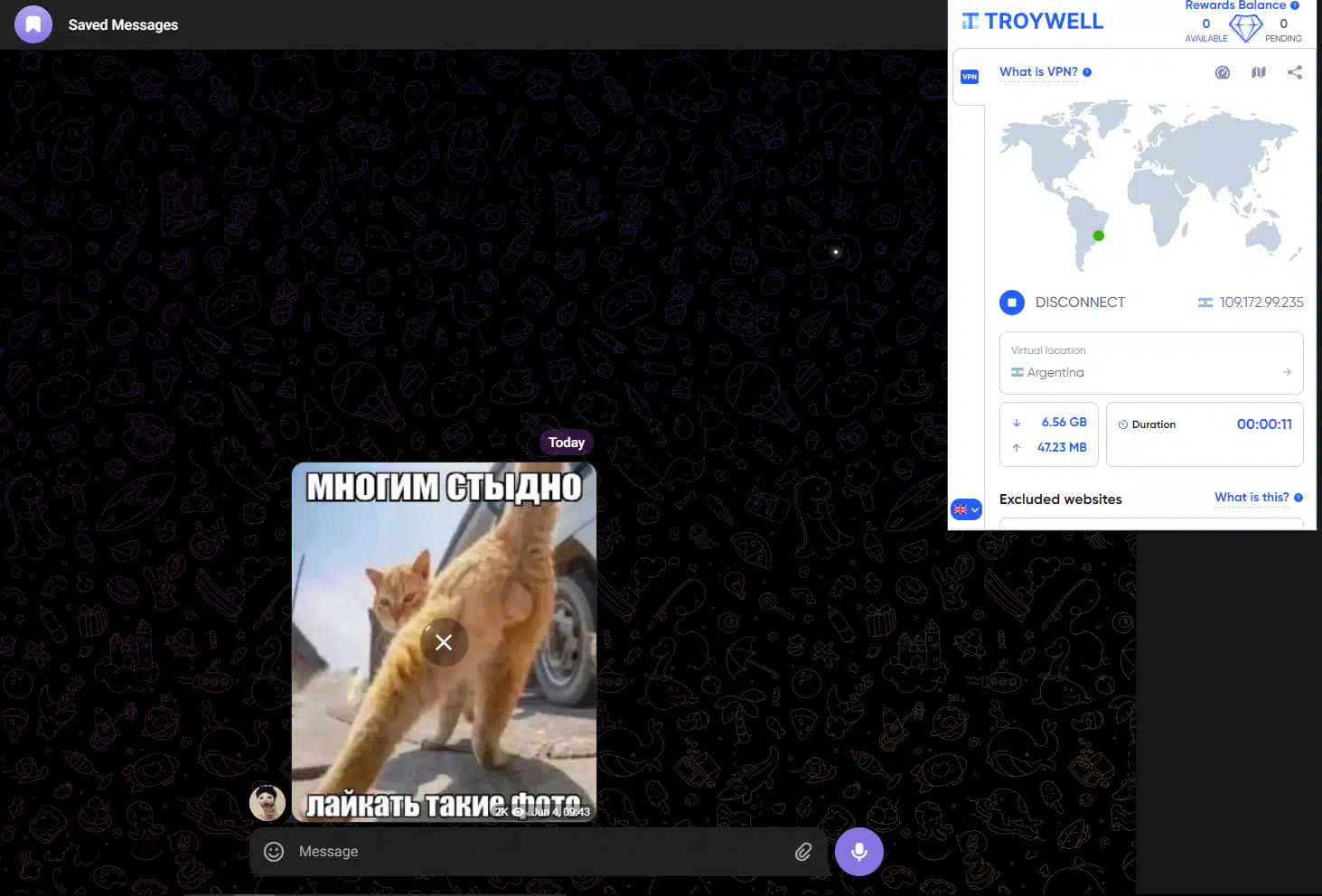Click the Duration clock icon
Image resolution: width=1322 pixels, height=896 pixels.
1123,425
